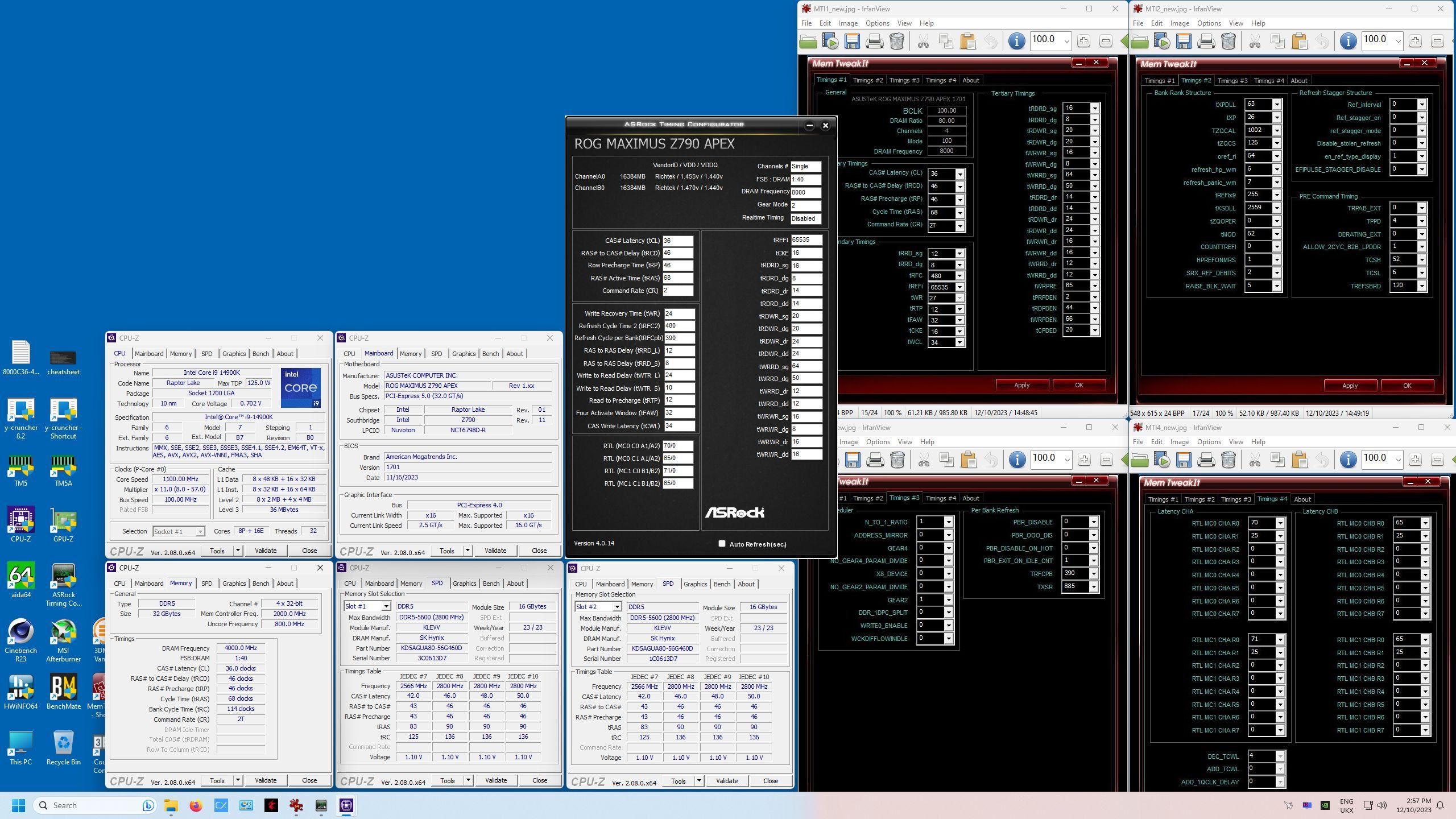Open zoom percentage dropdown in MTI1_new IrfanView
The image size is (1456, 819).
[1066, 41]
